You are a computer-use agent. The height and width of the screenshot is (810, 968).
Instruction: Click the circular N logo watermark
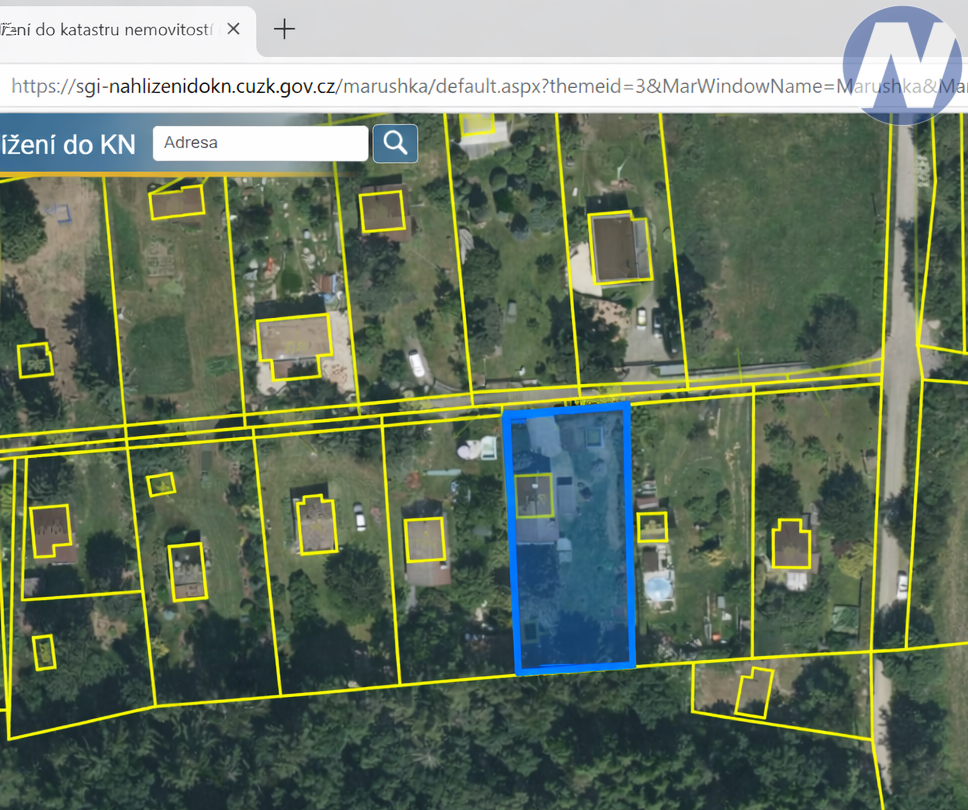[902, 63]
